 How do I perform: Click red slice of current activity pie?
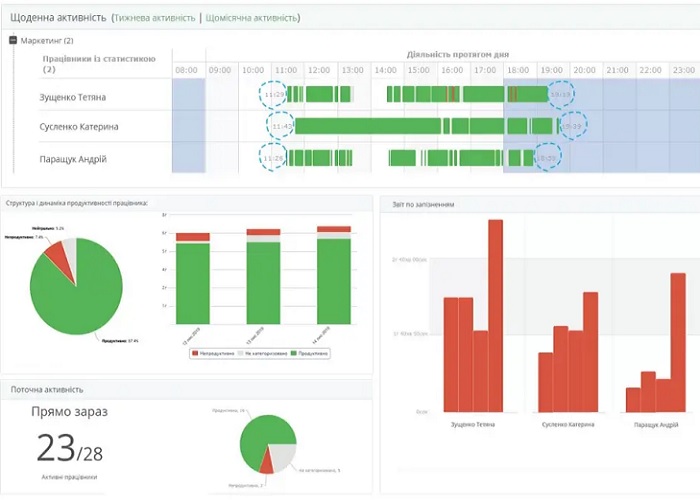pyautogui.click(x=266, y=462)
